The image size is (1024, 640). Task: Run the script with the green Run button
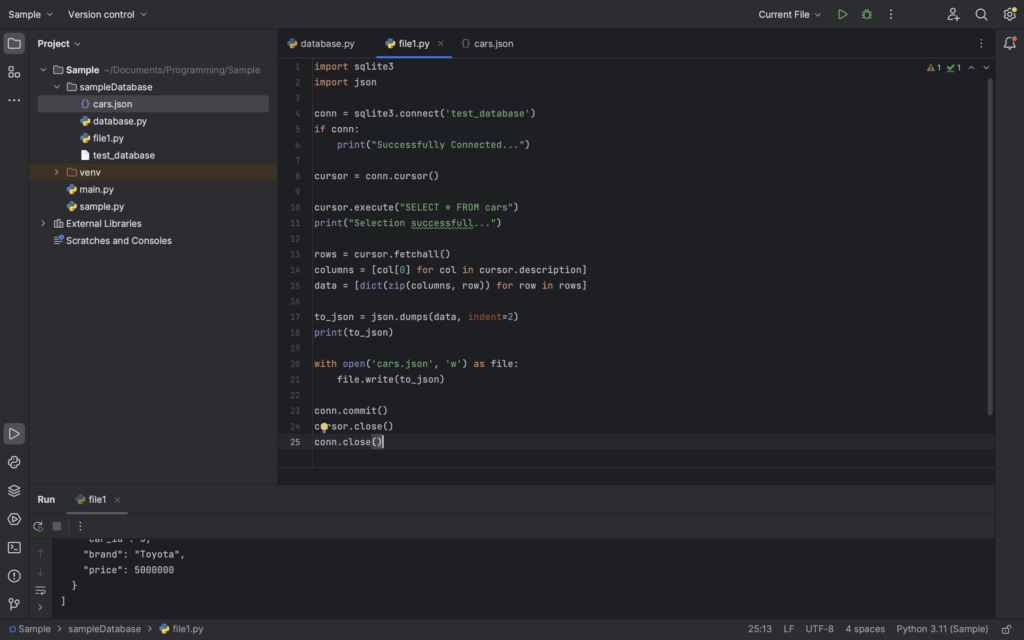pos(843,14)
